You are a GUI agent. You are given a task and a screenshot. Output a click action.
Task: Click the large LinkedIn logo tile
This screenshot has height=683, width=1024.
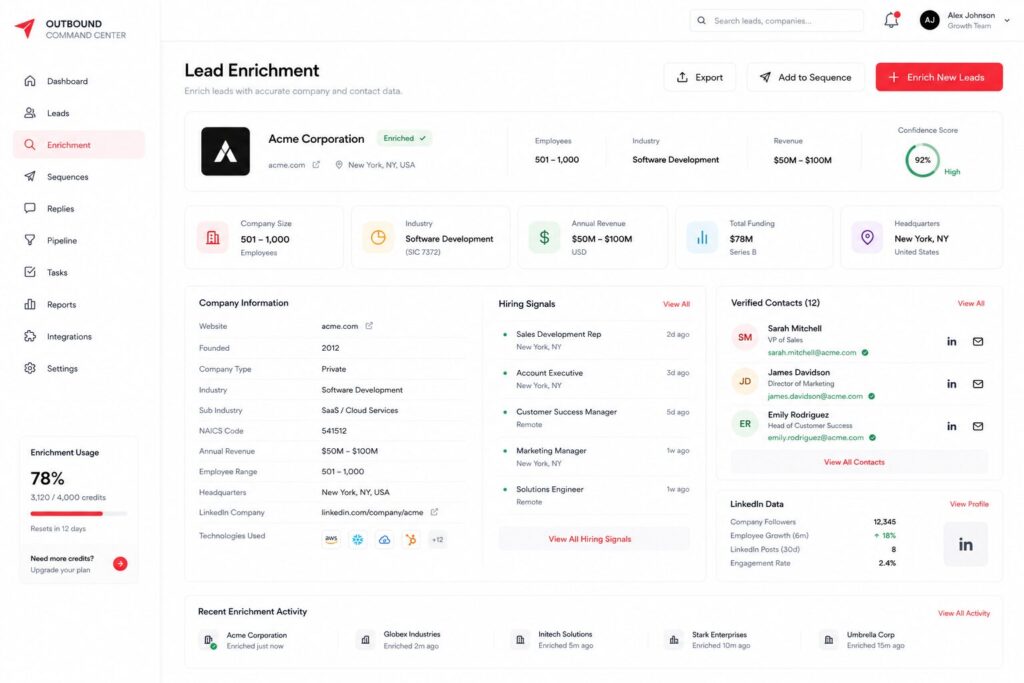coord(965,544)
